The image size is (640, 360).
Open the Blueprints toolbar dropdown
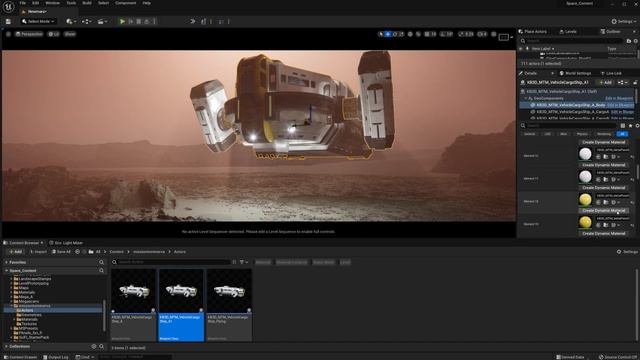coord(87,21)
